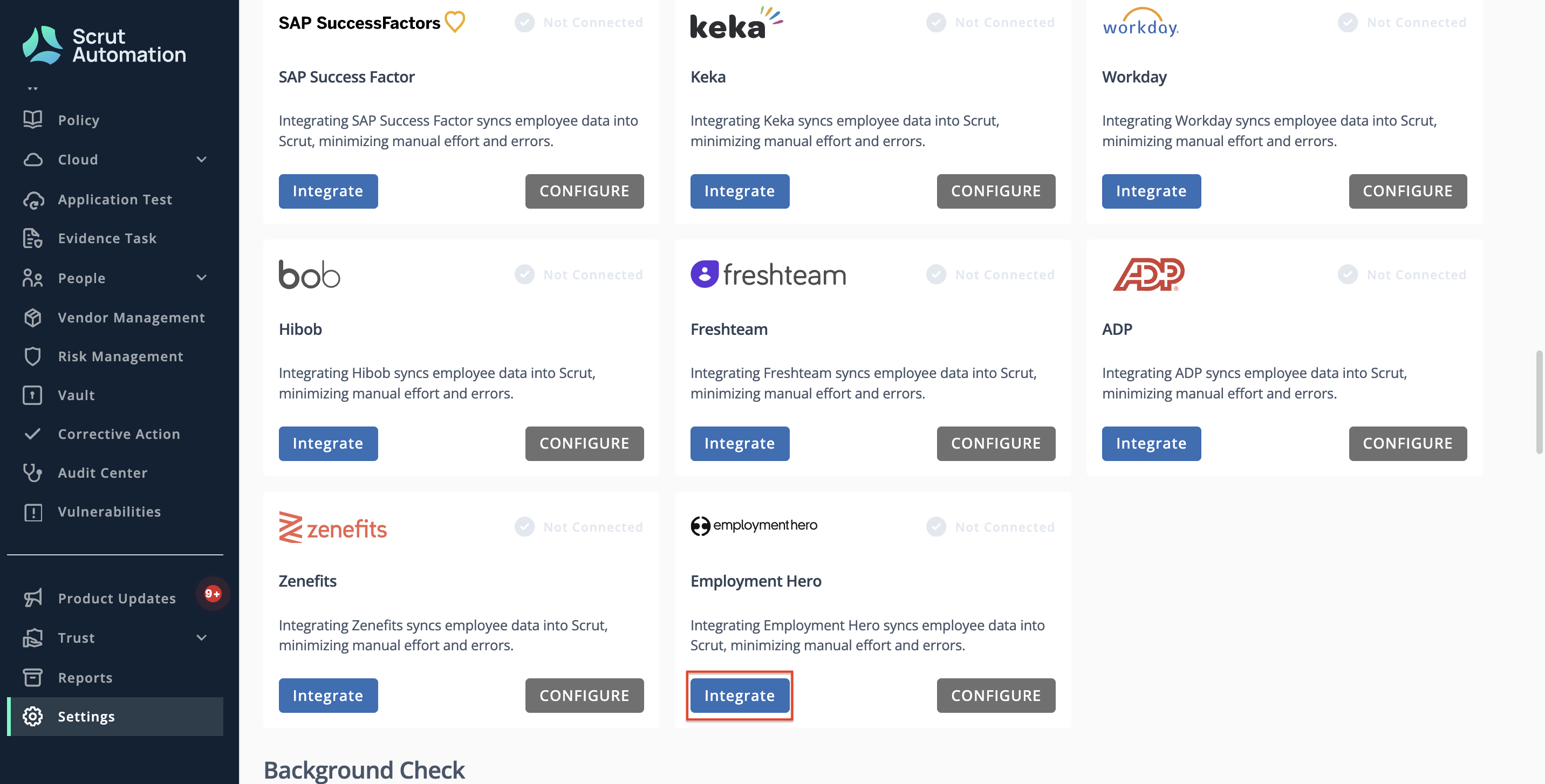Click the Zenefits Not Connected check circle
Screen dimensions: 1545x784
[525, 527]
